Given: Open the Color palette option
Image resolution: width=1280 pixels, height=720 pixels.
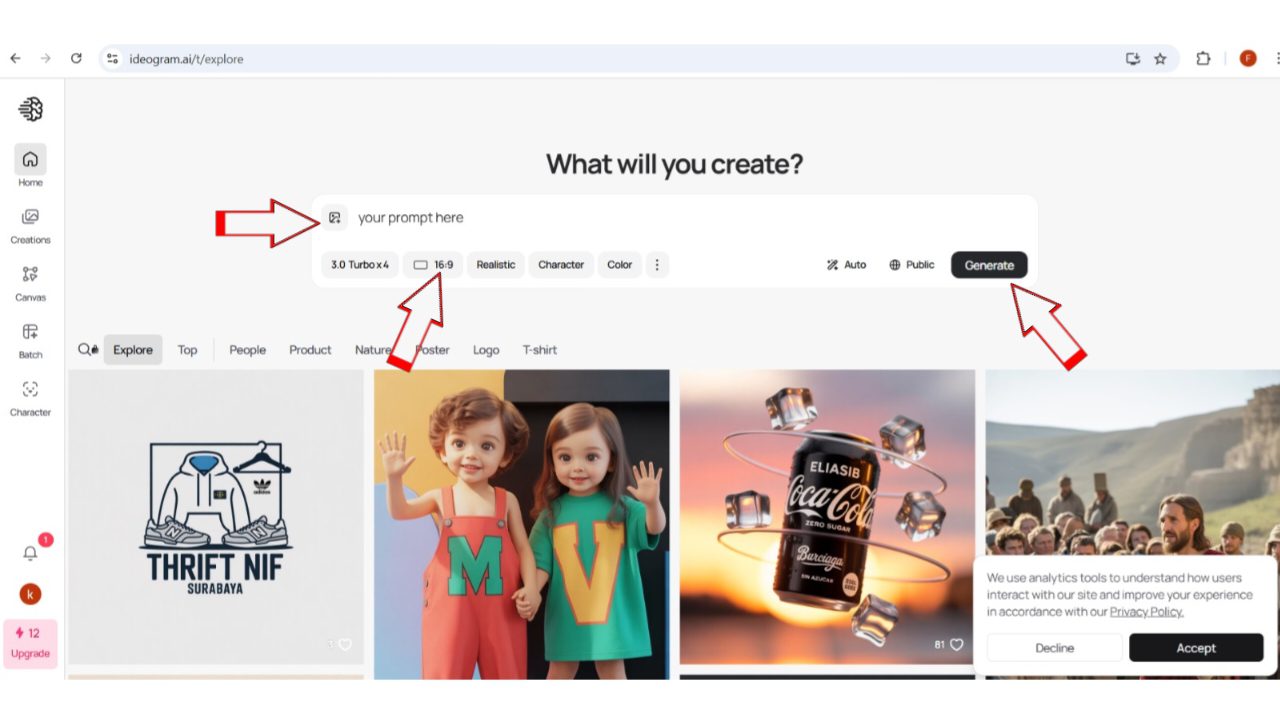Looking at the screenshot, I should [619, 265].
